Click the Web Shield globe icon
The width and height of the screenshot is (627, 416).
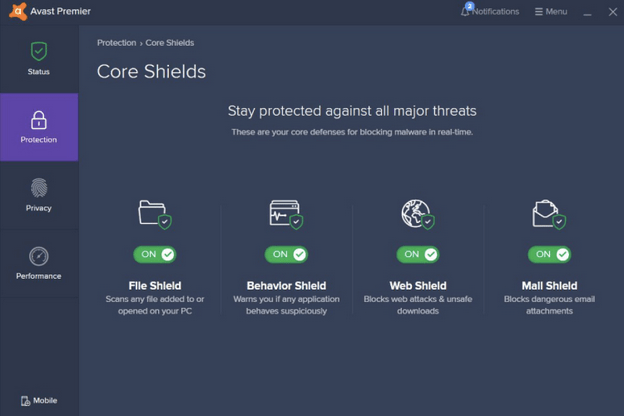[418, 214]
